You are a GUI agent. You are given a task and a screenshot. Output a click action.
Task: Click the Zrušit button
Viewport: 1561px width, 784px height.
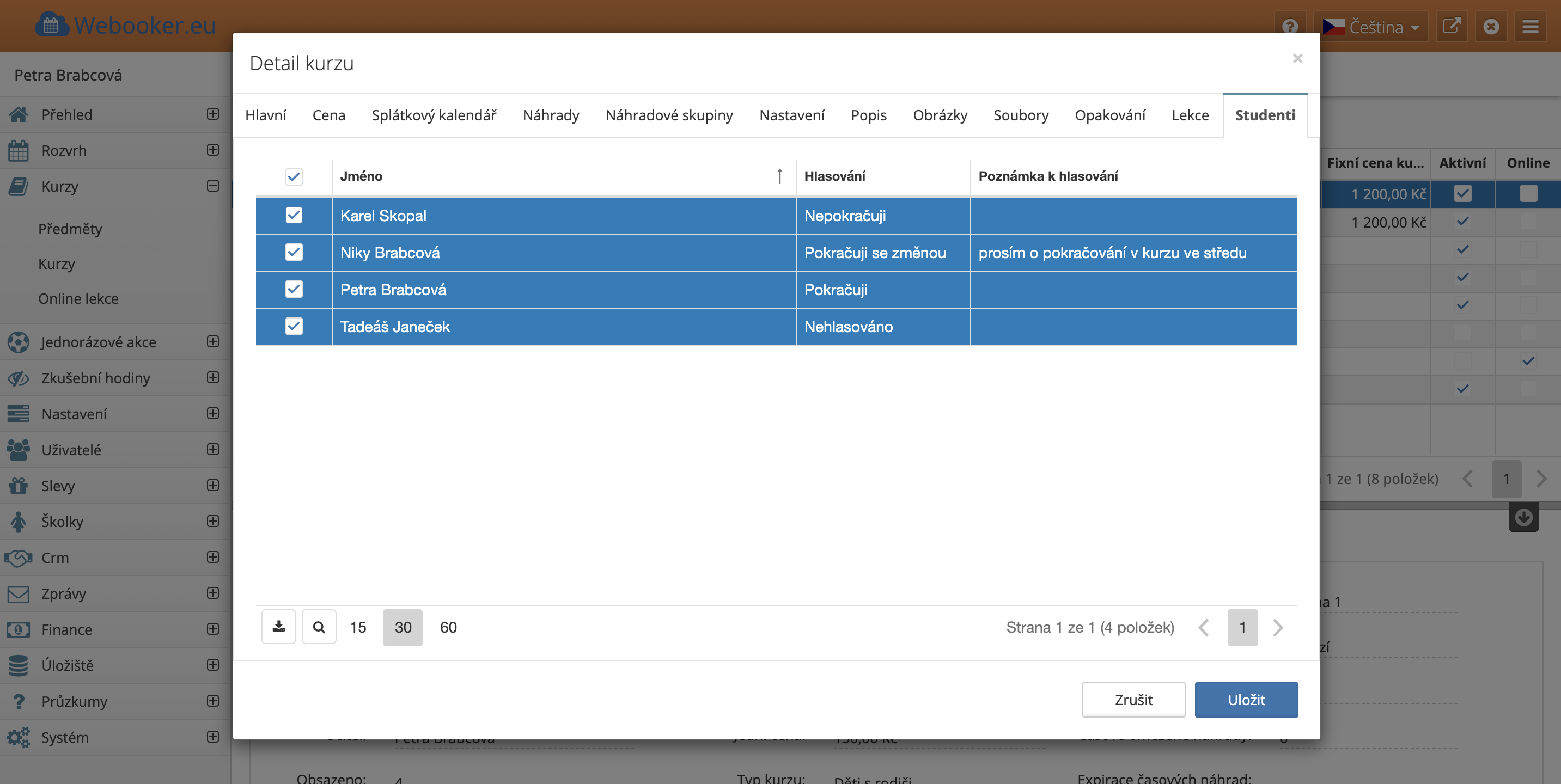pyautogui.click(x=1133, y=700)
